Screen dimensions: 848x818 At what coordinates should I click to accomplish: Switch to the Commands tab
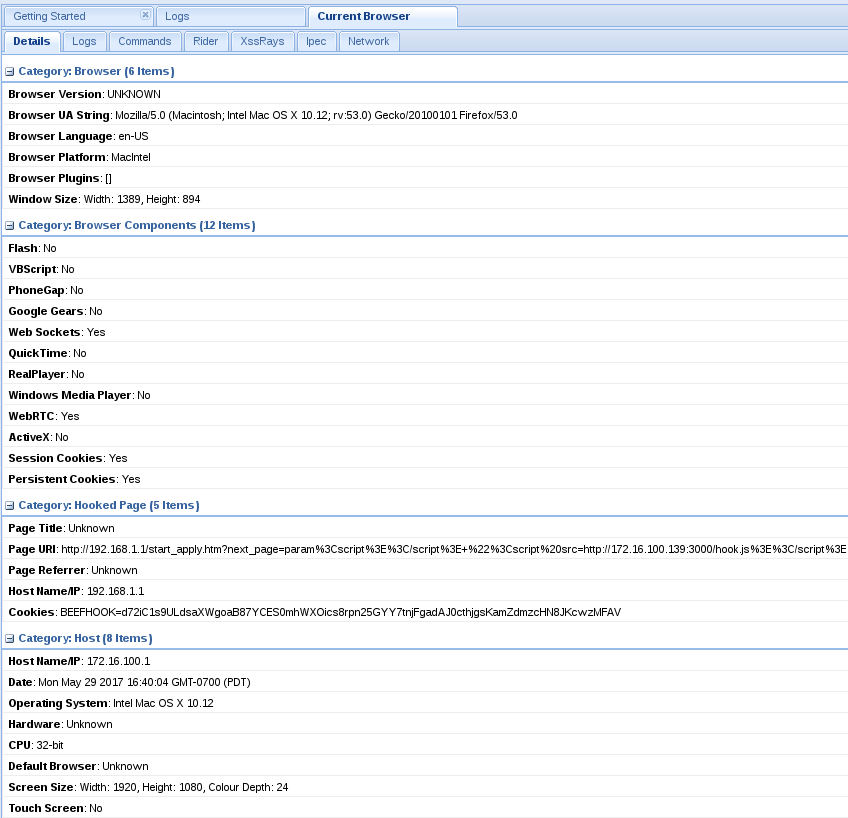(144, 41)
